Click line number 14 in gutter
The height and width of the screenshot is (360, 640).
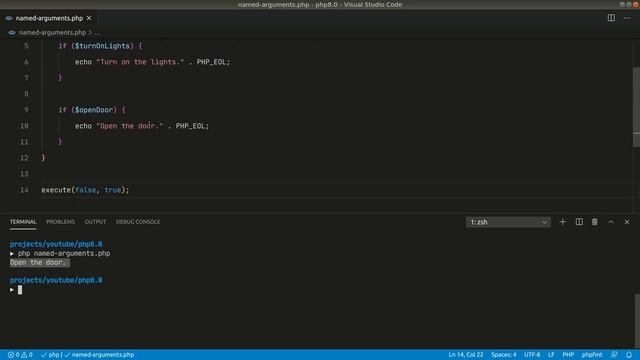24,190
